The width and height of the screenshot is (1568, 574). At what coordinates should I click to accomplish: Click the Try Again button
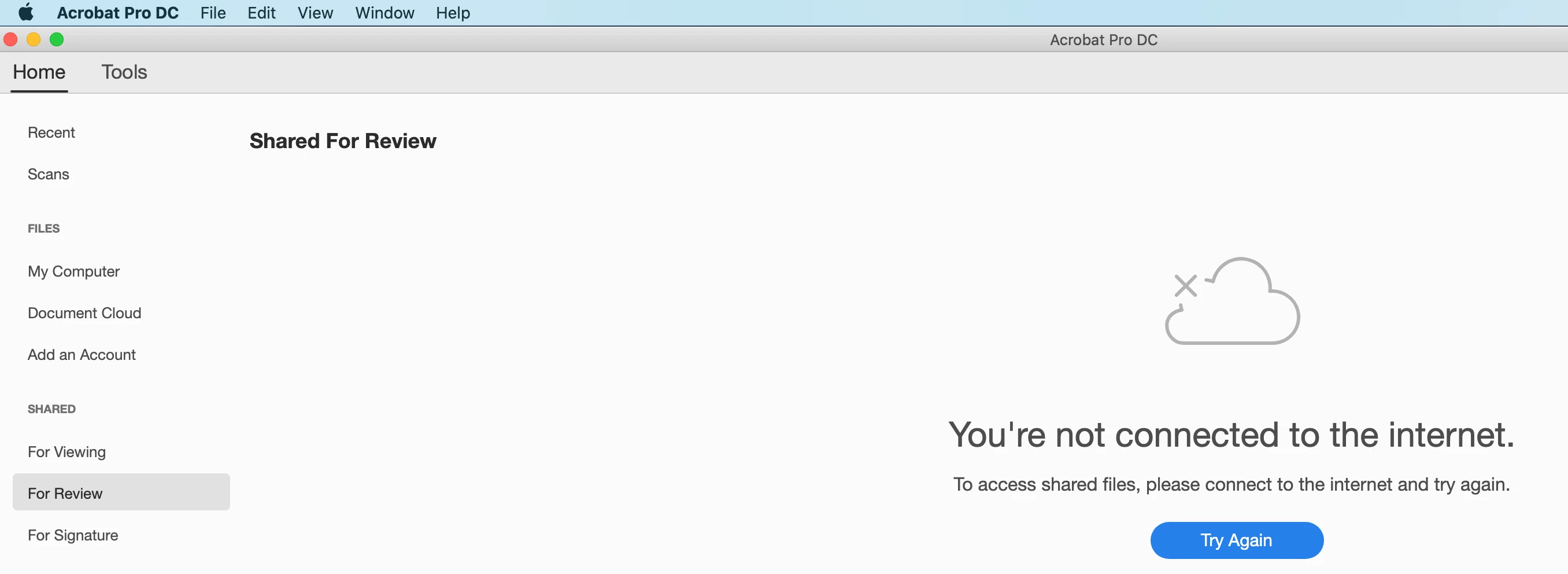pyautogui.click(x=1237, y=540)
